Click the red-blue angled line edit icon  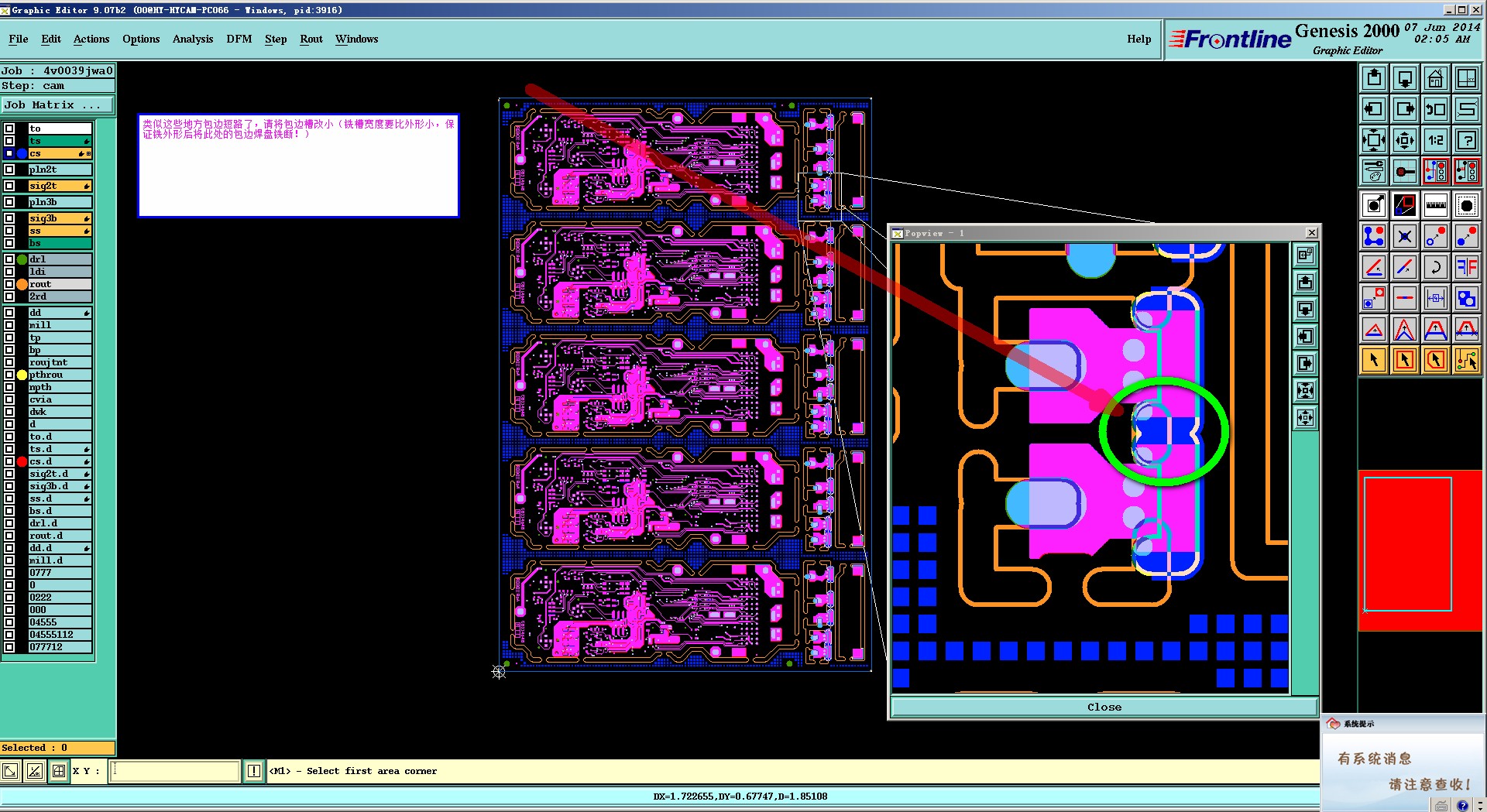point(1374,267)
